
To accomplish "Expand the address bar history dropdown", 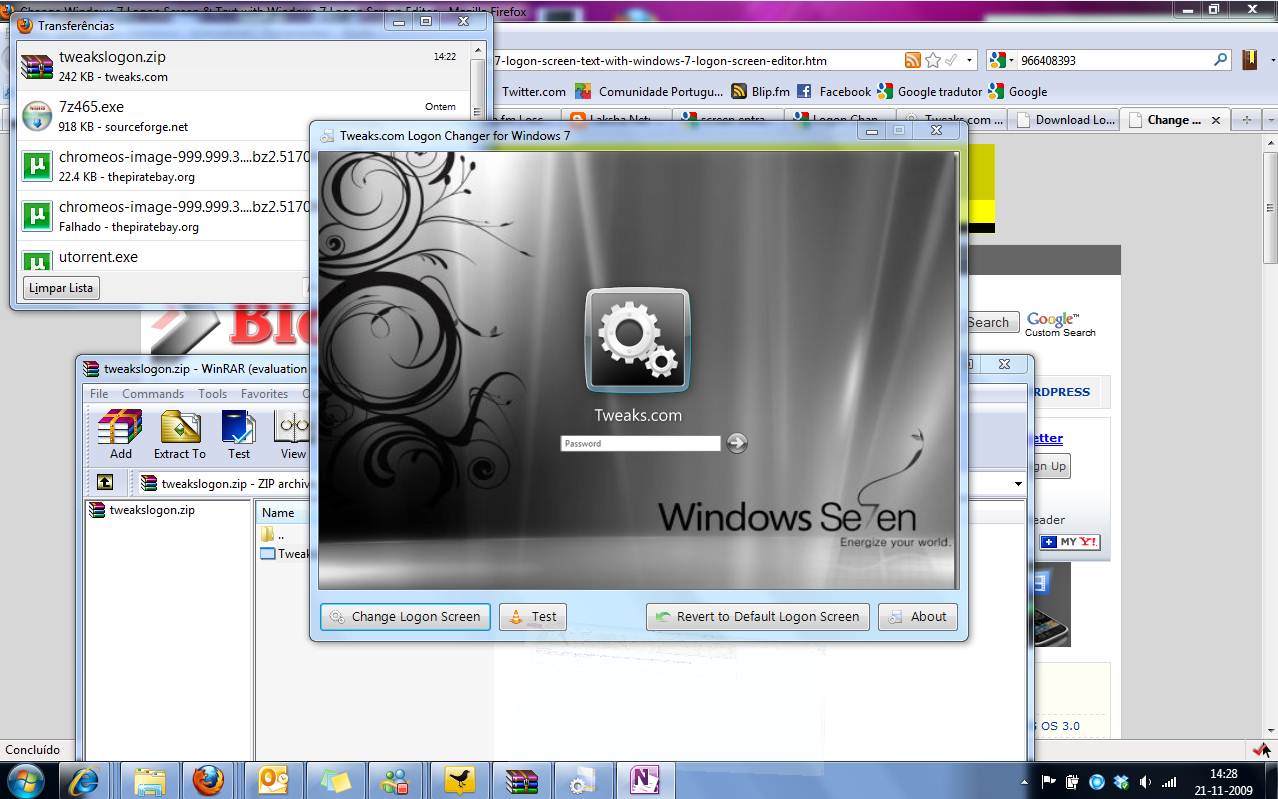I will (969, 60).
